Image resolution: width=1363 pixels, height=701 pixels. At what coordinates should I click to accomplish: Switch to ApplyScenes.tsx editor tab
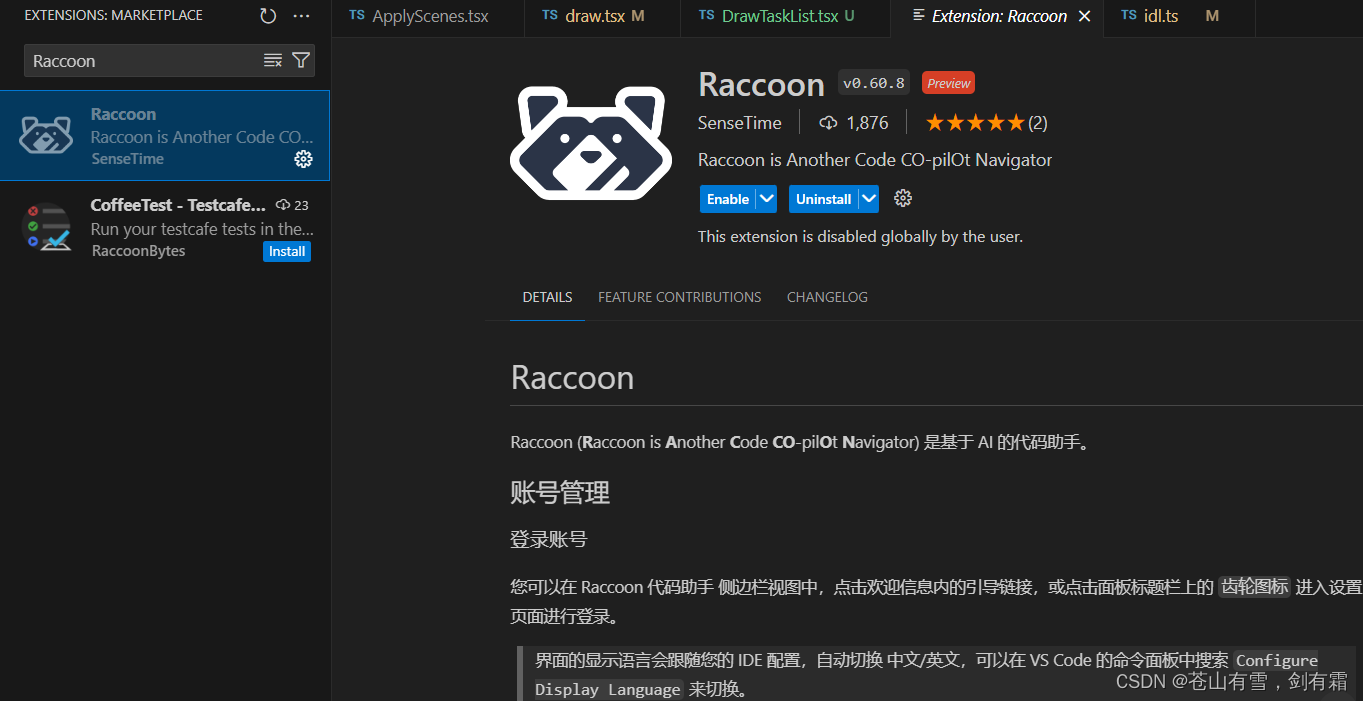[x=428, y=17]
